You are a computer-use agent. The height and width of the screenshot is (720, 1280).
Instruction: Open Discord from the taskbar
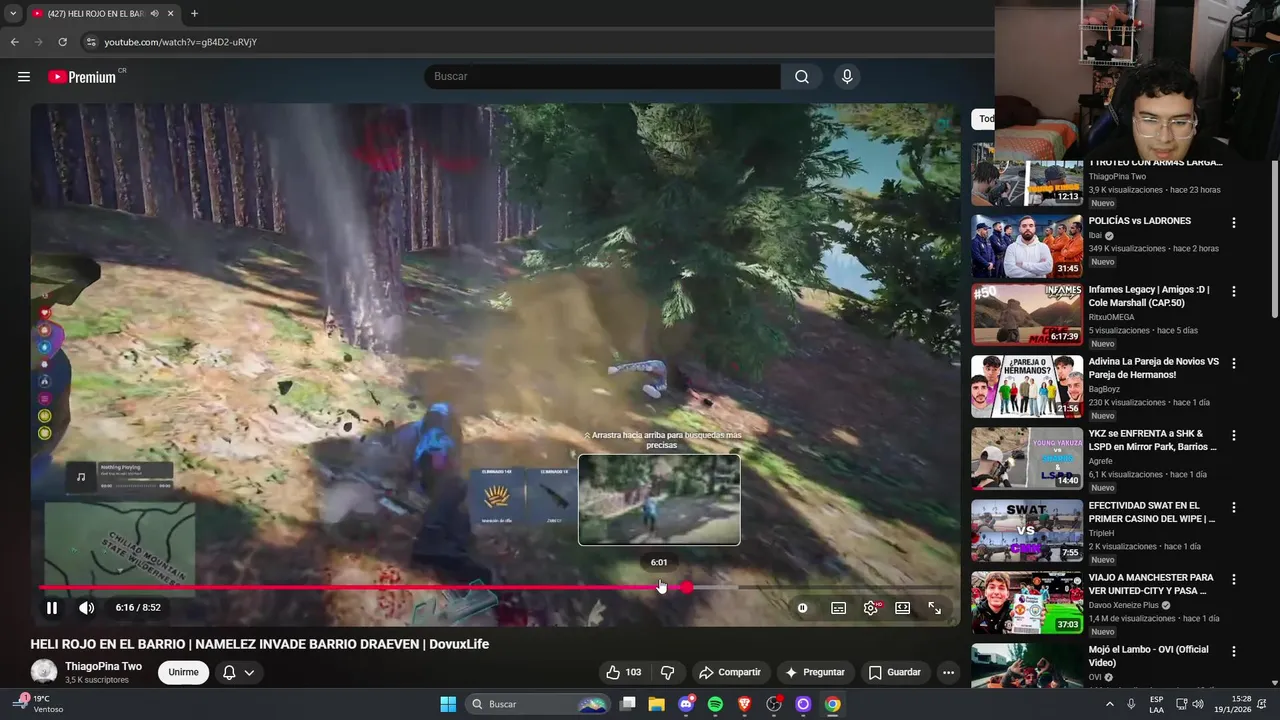click(x=686, y=704)
